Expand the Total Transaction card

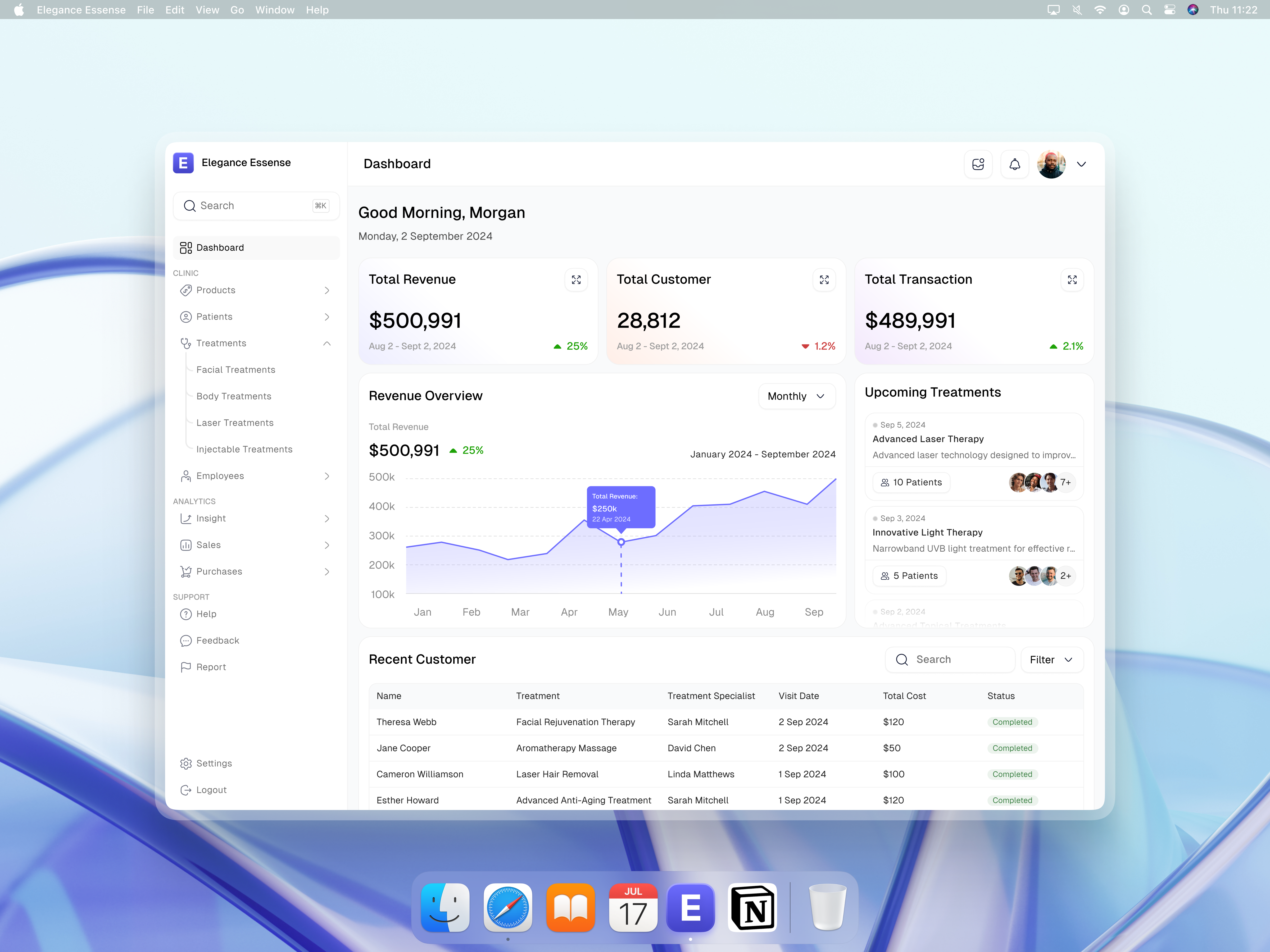tap(1072, 280)
